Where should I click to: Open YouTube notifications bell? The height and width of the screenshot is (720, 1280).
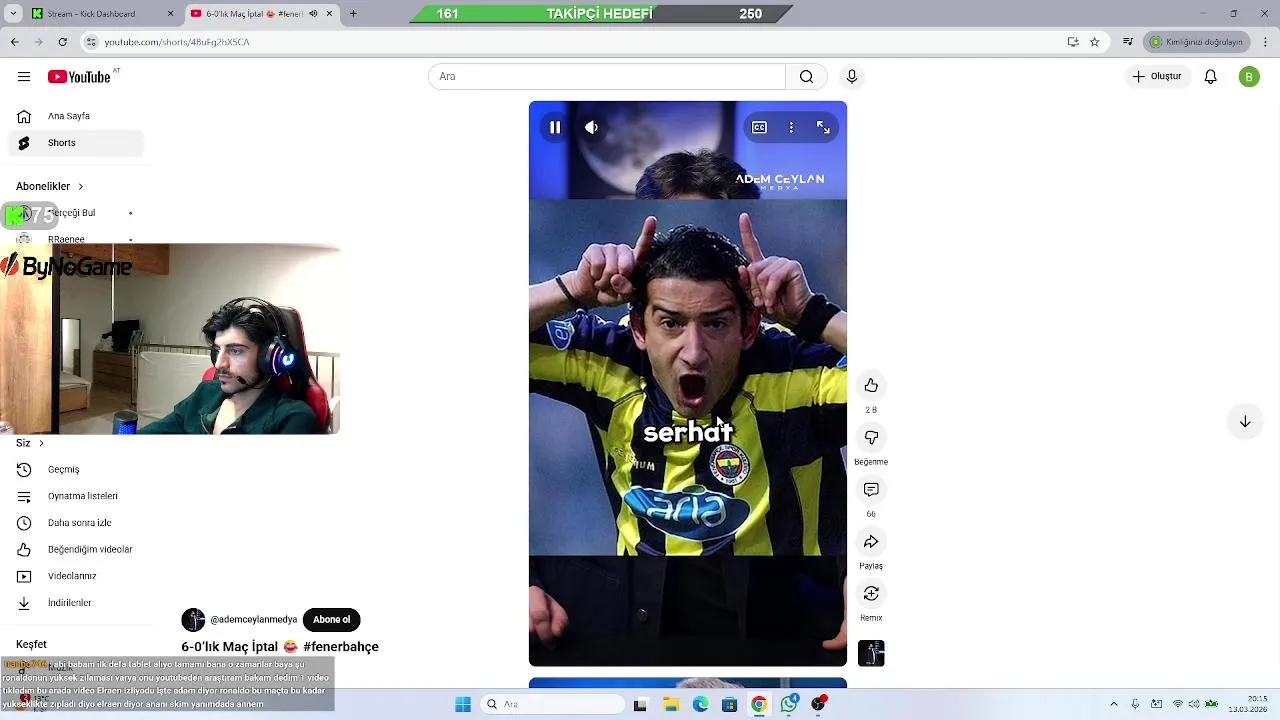[x=1210, y=77]
